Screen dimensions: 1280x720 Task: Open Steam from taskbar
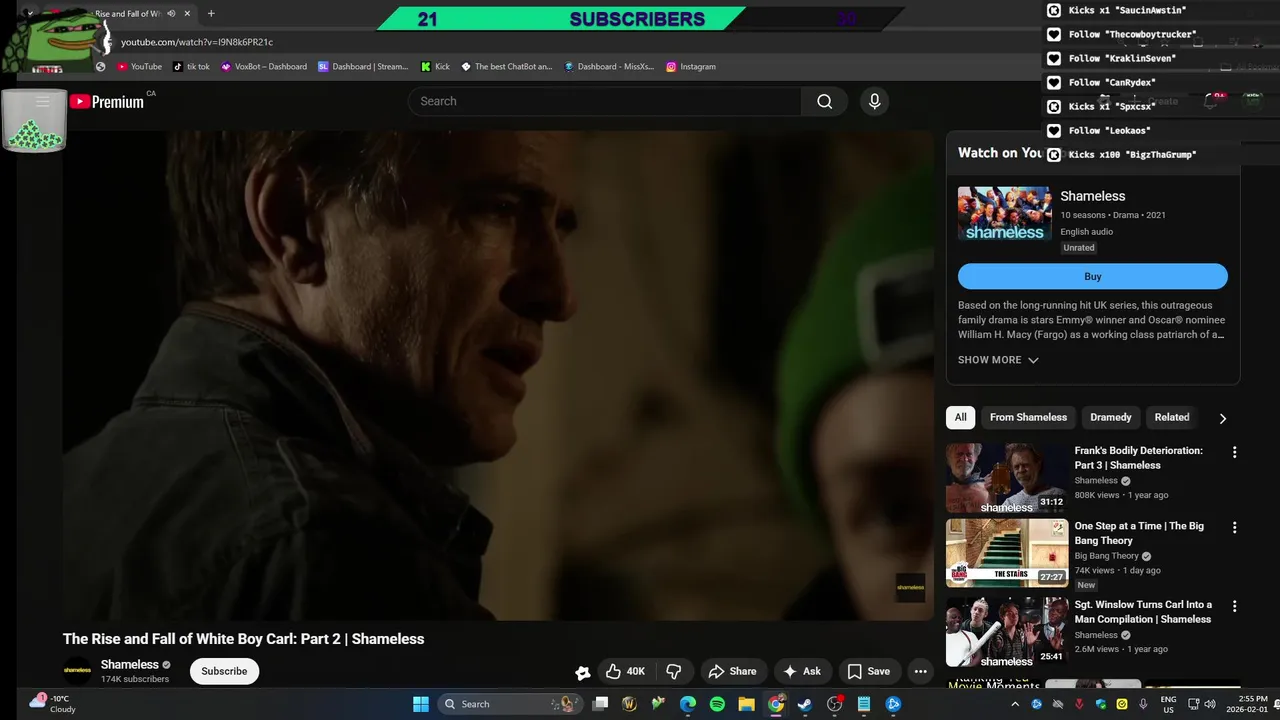coord(805,704)
